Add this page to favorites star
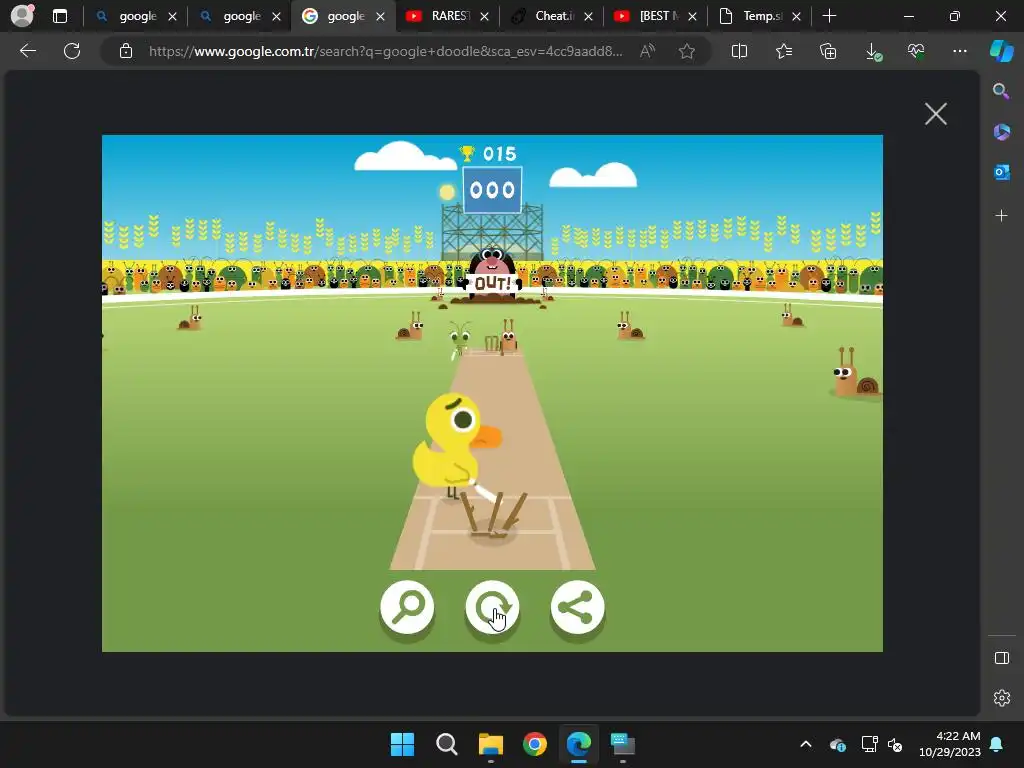This screenshot has width=1024, height=768. pyautogui.click(x=686, y=51)
